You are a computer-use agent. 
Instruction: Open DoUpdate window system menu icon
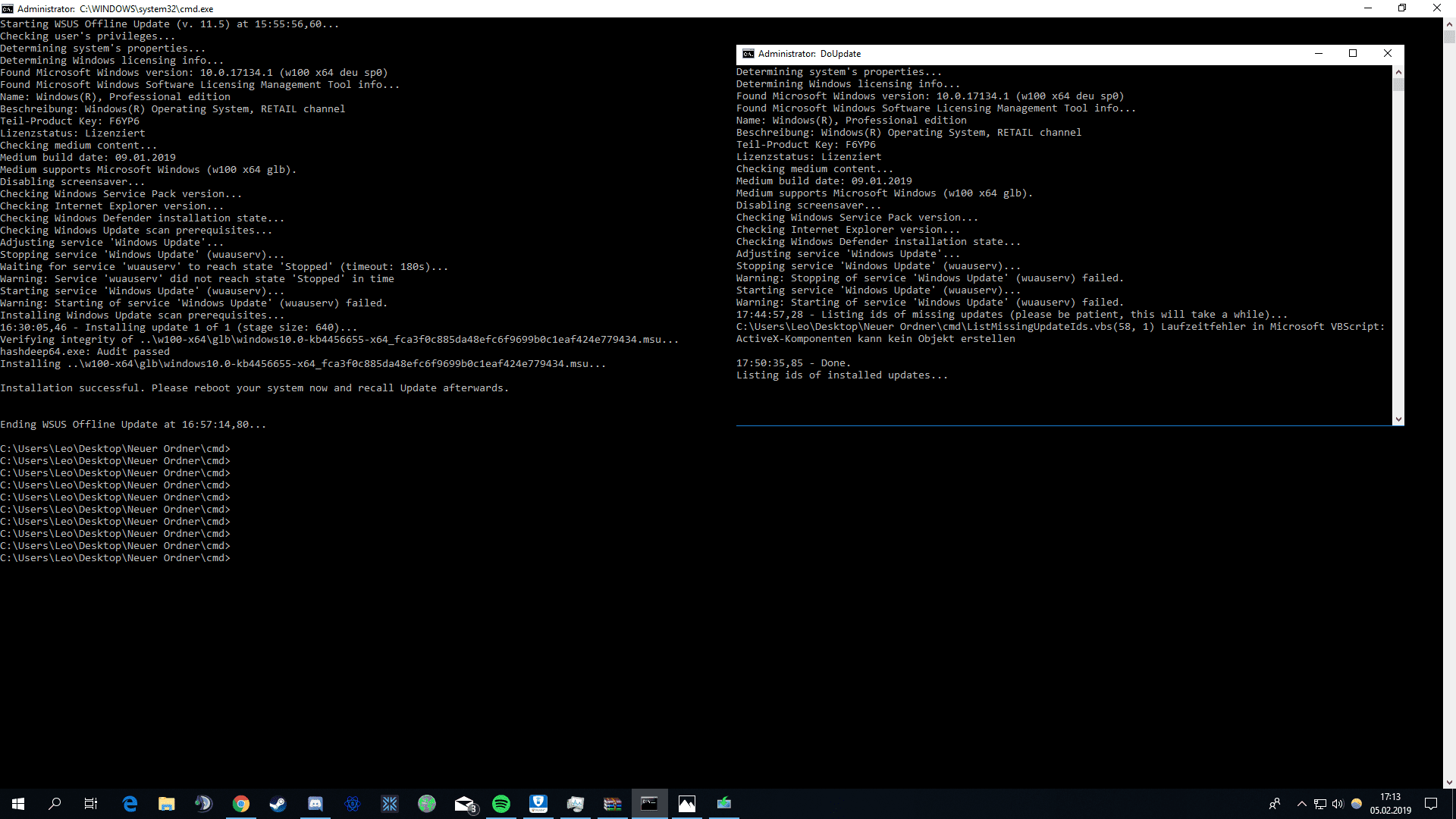point(748,54)
